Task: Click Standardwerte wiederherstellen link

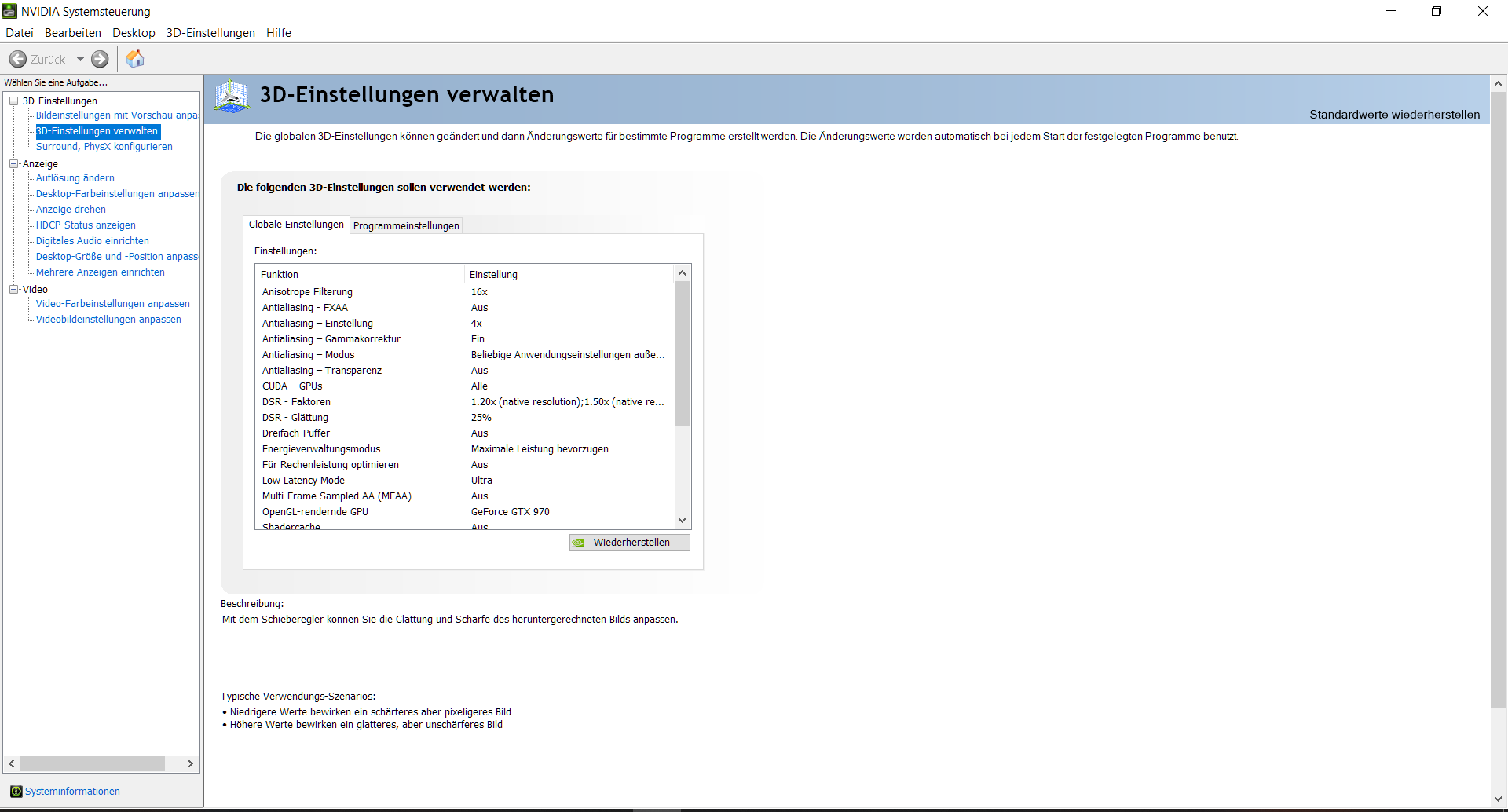Action: (x=1394, y=115)
